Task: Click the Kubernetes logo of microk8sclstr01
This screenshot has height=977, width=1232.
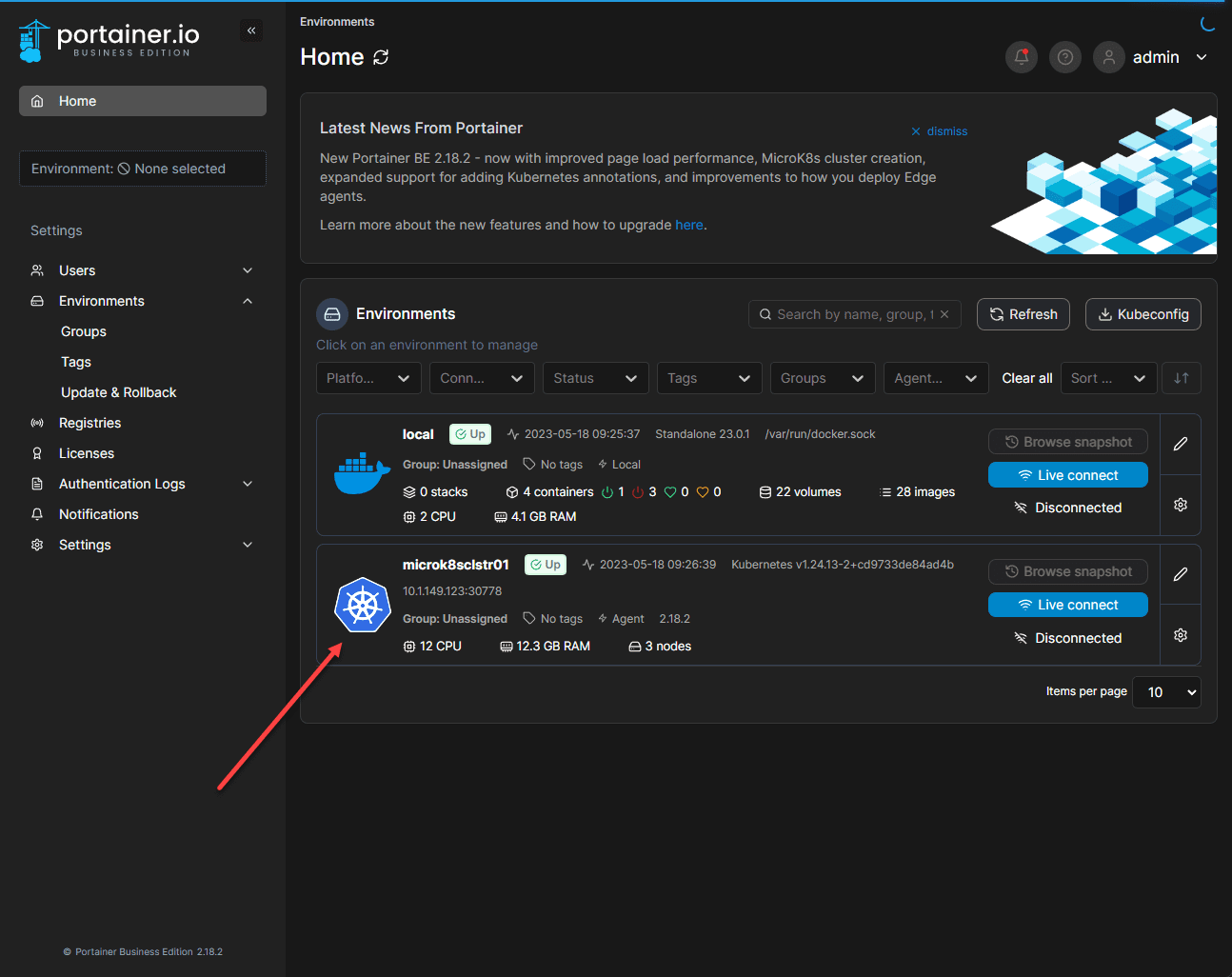Action: (363, 605)
